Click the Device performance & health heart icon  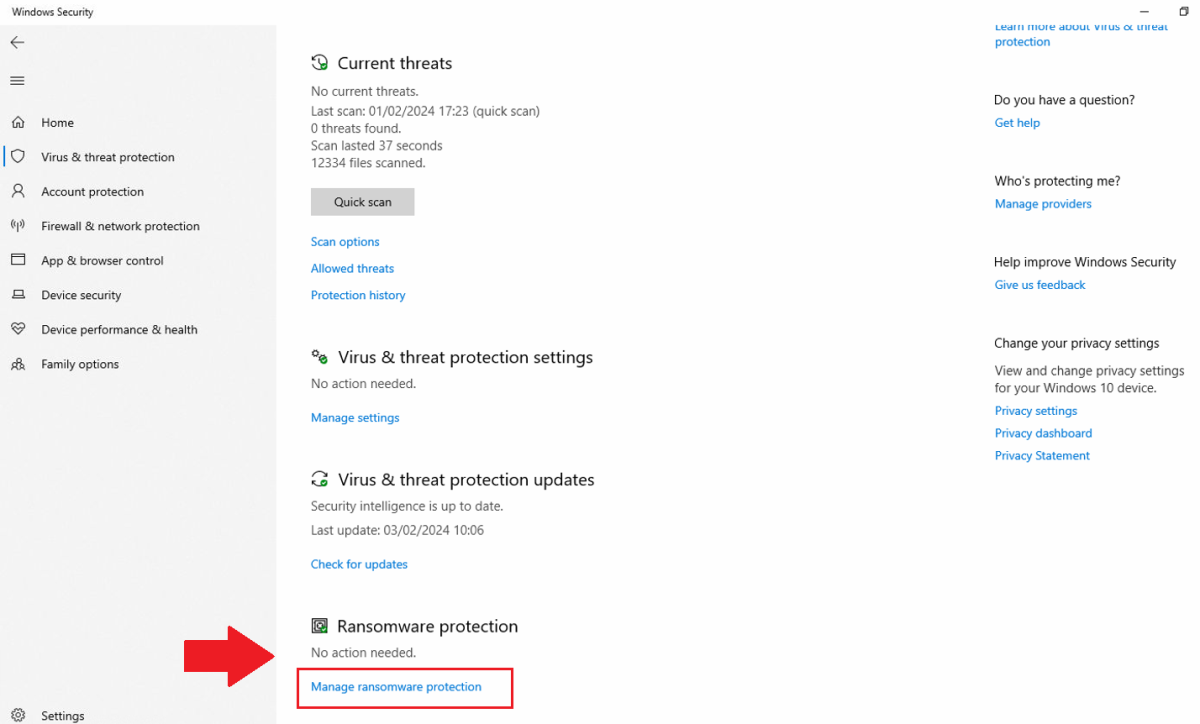(18, 329)
